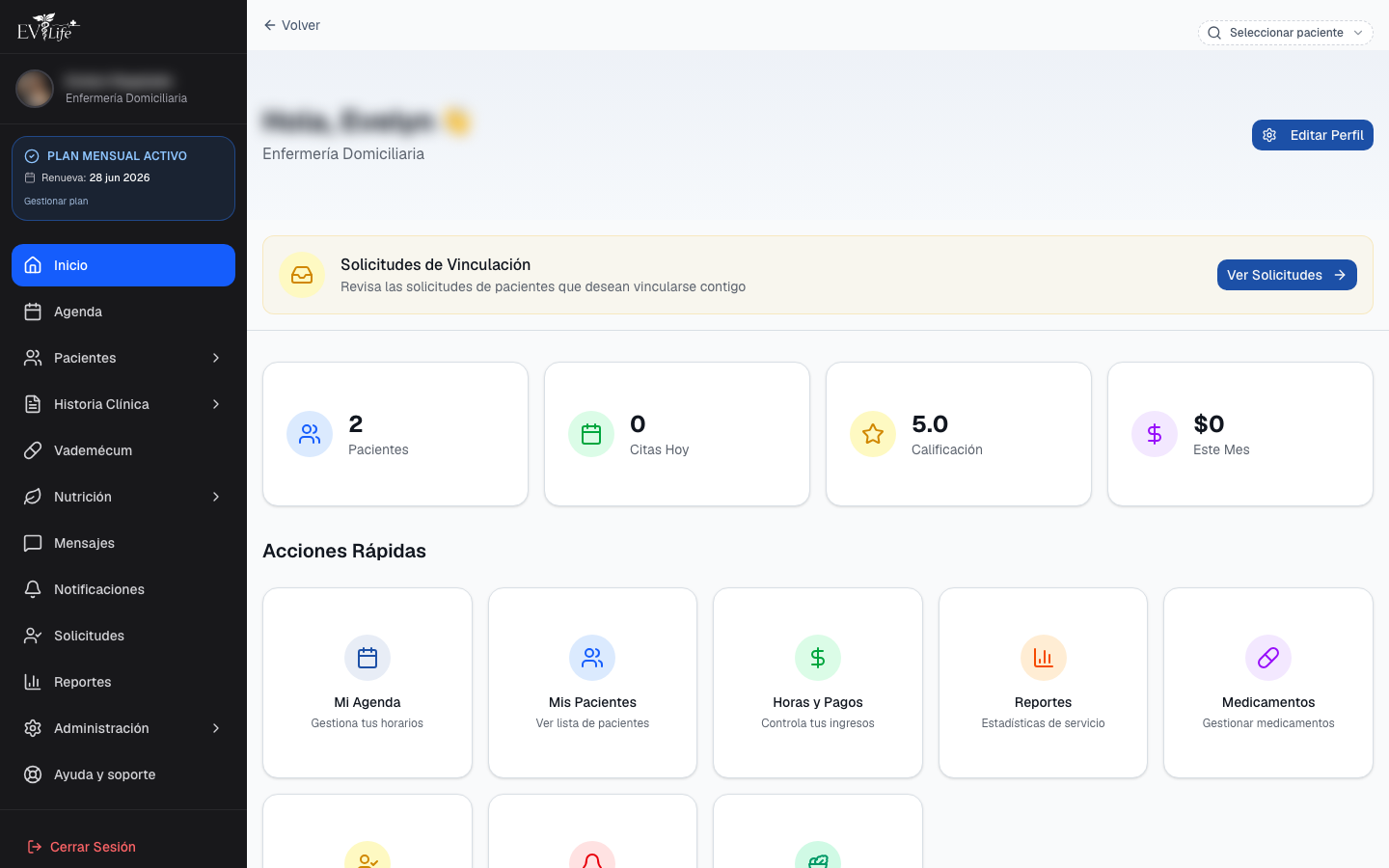
Task: Expand the Nutrición submenu chevron
Action: [x=216, y=497]
